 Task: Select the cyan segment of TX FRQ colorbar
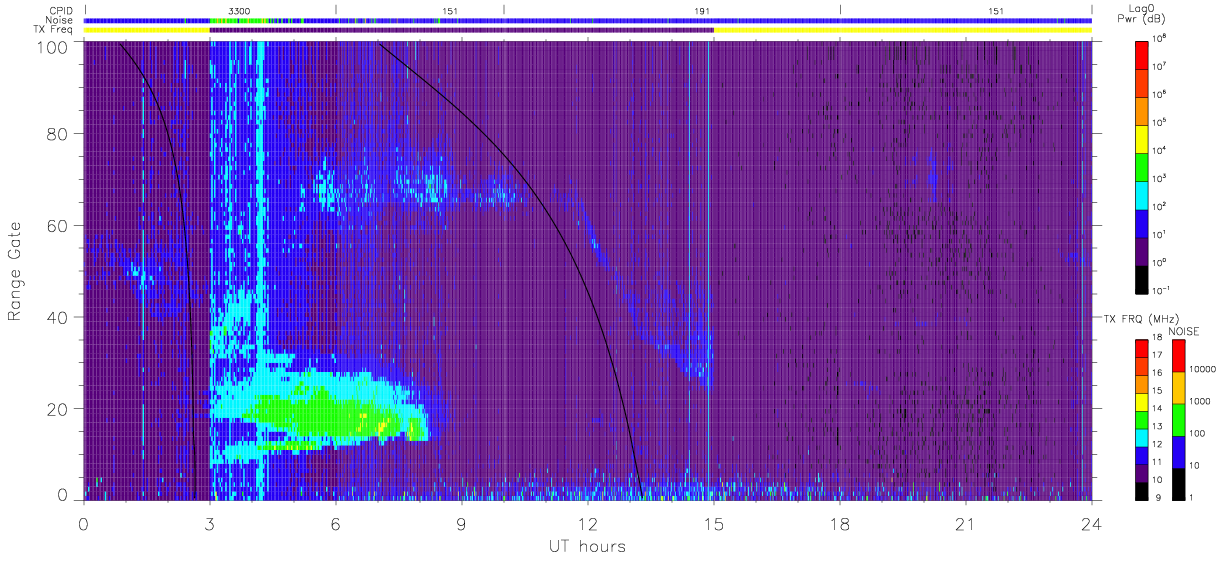(x=1141, y=437)
